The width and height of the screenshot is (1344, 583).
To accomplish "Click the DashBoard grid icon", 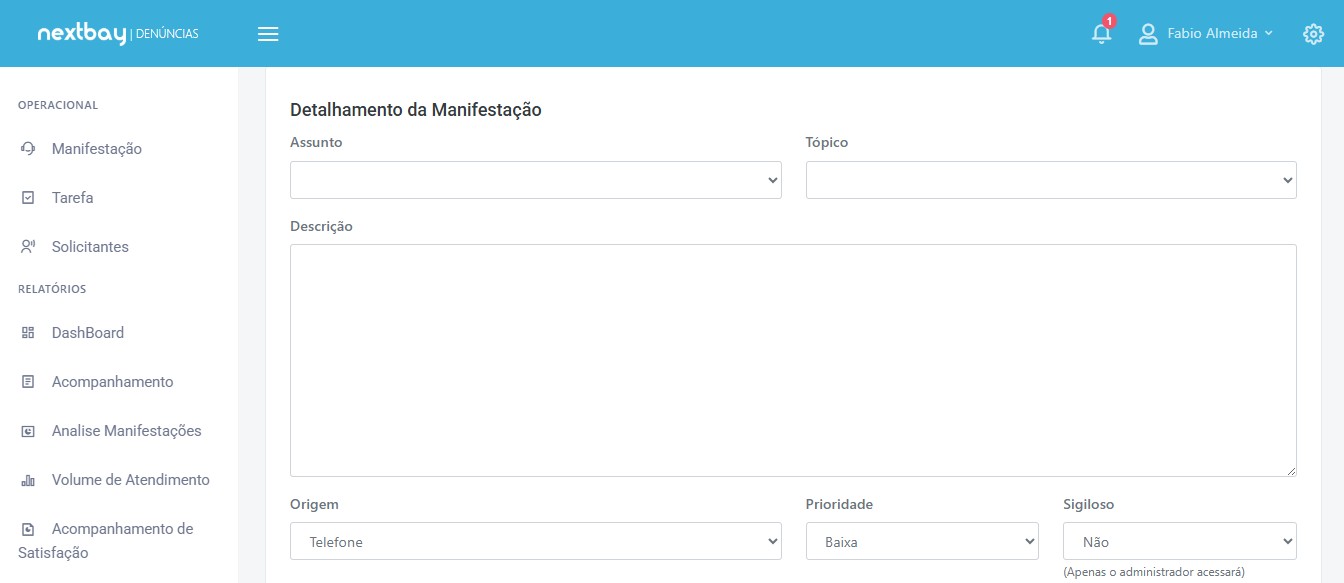I will point(28,333).
